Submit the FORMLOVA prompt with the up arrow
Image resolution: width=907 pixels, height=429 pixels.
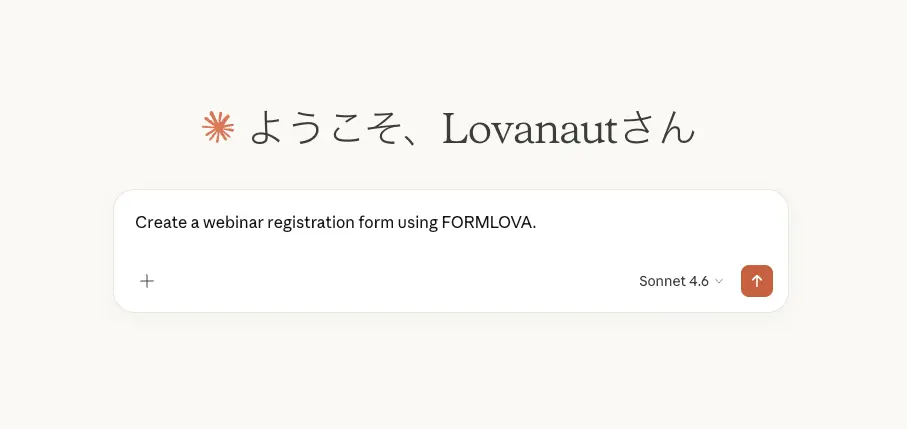pyautogui.click(x=756, y=281)
